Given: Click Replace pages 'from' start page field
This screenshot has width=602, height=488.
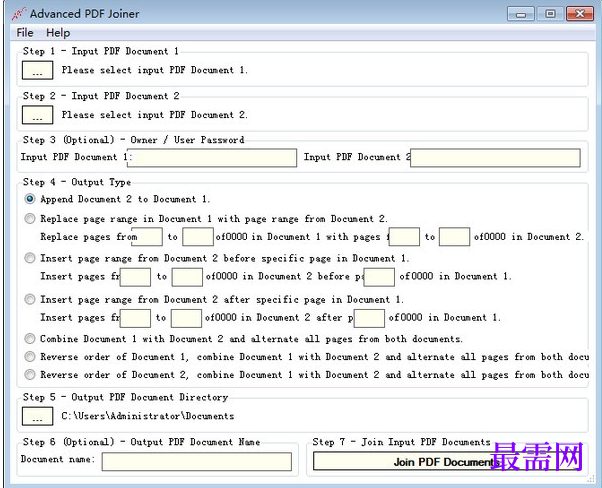Looking at the screenshot, I should (x=147, y=237).
